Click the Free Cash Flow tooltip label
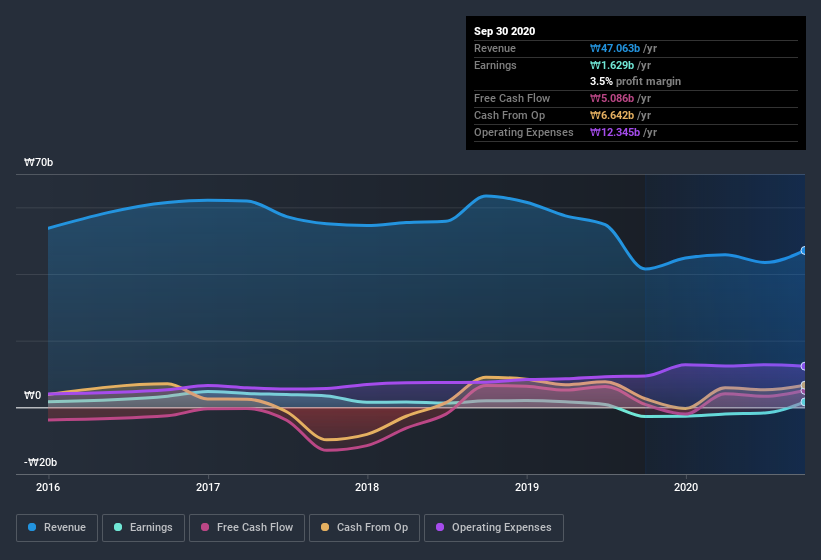This screenshot has width=821, height=560. (x=512, y=98)
